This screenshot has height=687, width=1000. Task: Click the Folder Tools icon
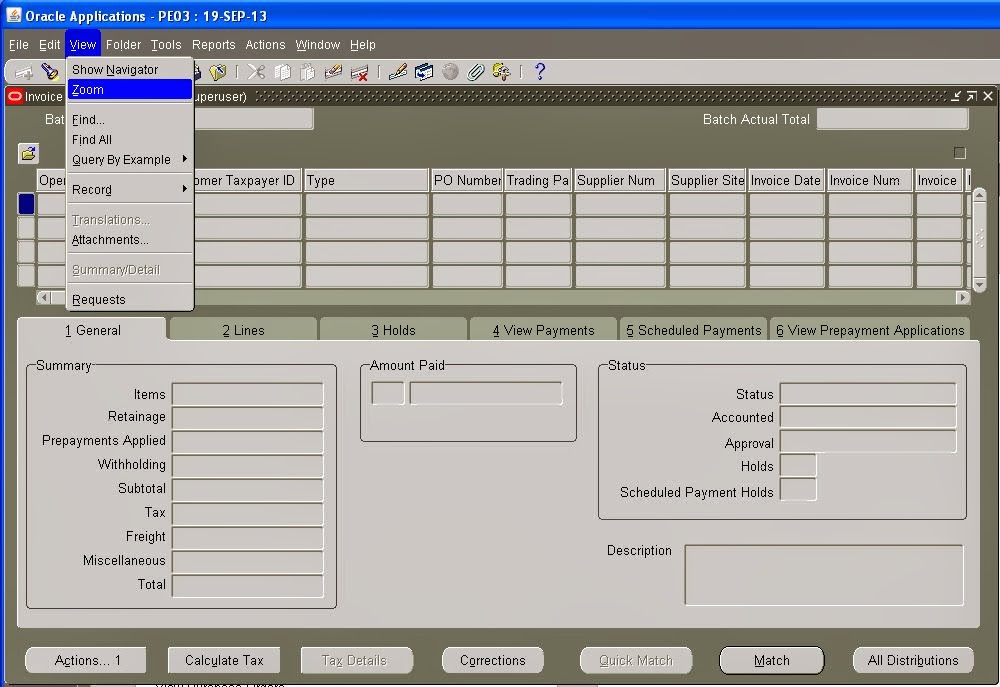pos(501,72)
